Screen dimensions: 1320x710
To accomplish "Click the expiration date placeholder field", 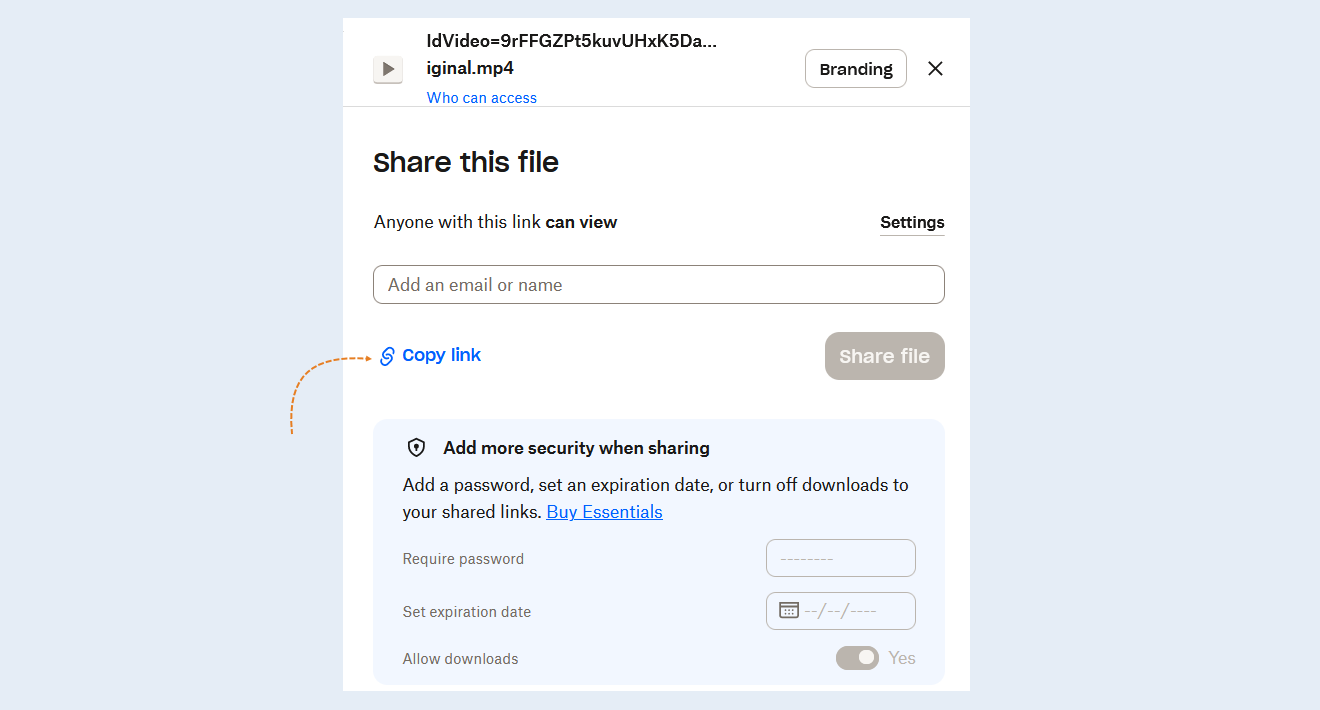I will click(x=841, y=611).
